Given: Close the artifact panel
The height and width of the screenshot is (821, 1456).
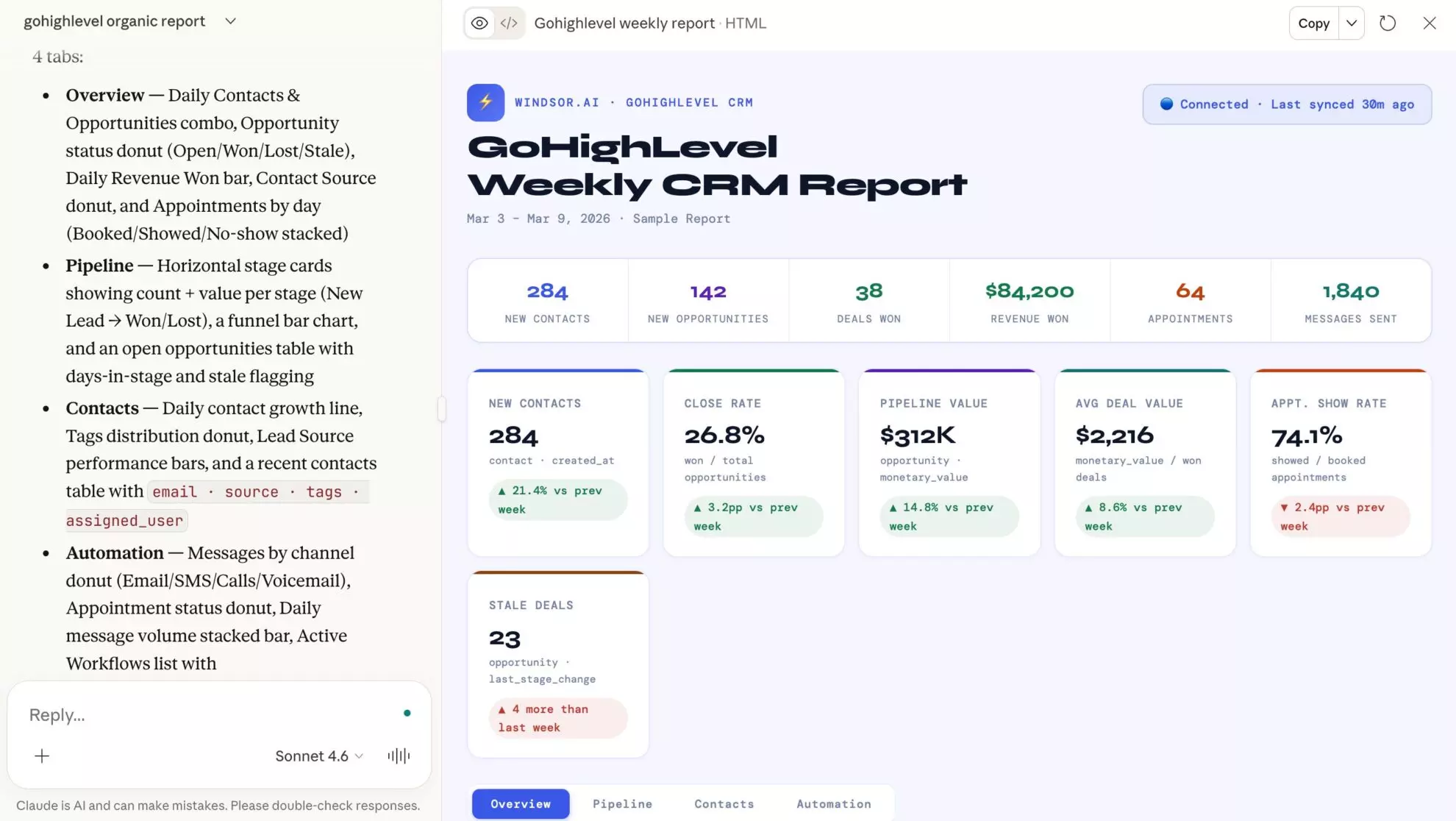Looking at the screenshot, I should (x=1429, y=23).
